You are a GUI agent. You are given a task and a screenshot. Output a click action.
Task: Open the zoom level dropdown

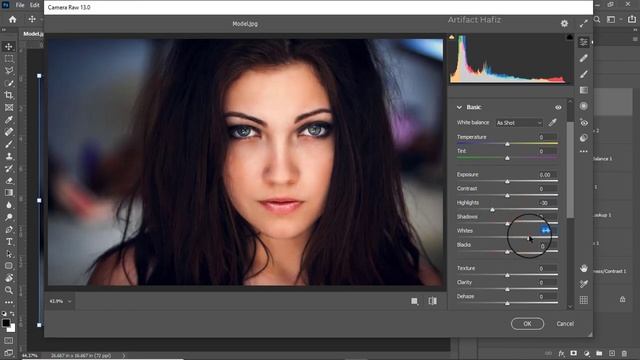pos(60,301)
